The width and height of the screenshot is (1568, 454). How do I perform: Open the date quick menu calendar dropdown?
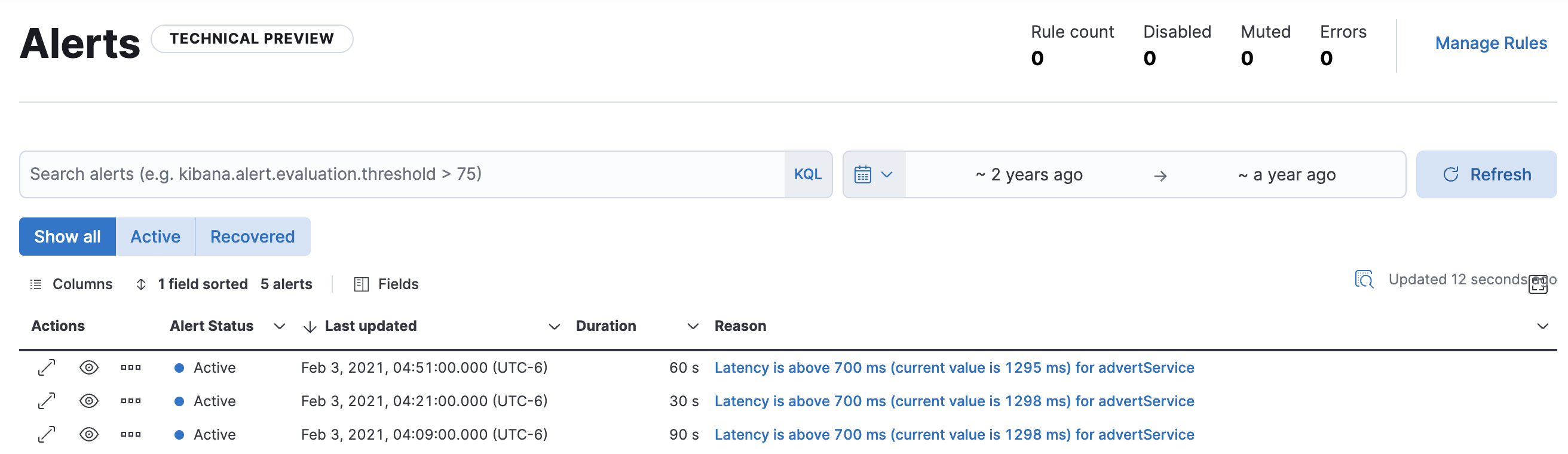pyautogui.click(x=874, y=174)
